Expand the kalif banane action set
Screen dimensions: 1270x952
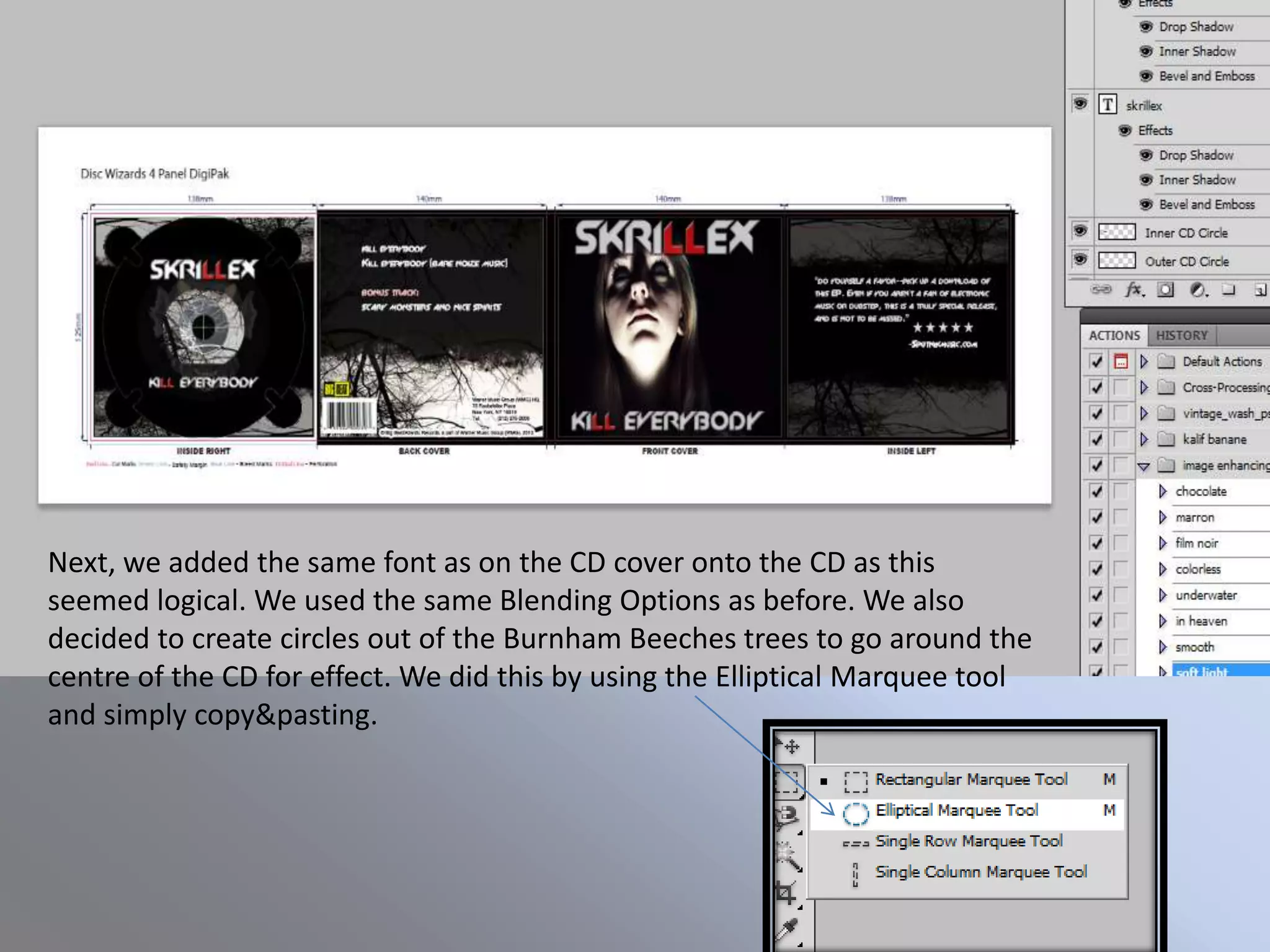pos(1144,439)
